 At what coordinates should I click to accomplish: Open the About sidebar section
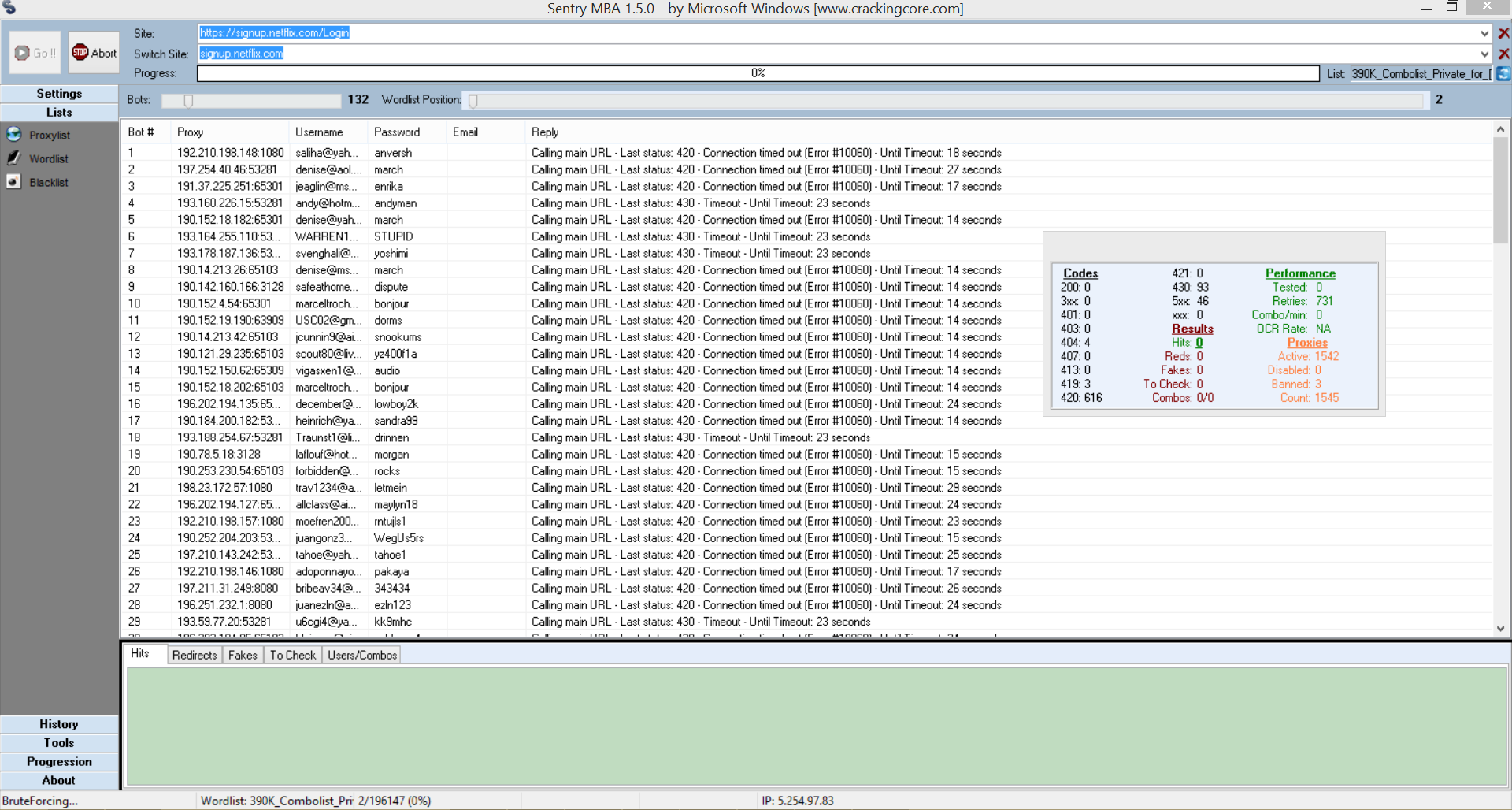59,781
